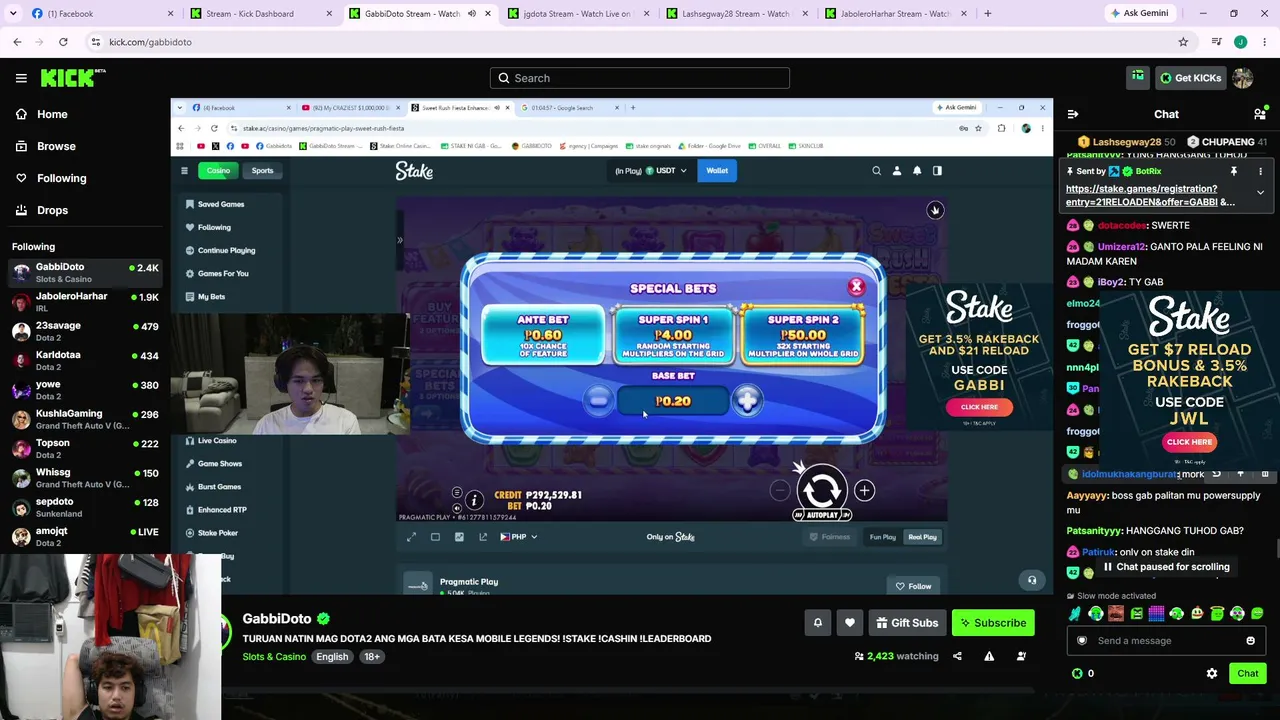Open Following in Kick sidebar
The image size is (1280, 720).
61,178
